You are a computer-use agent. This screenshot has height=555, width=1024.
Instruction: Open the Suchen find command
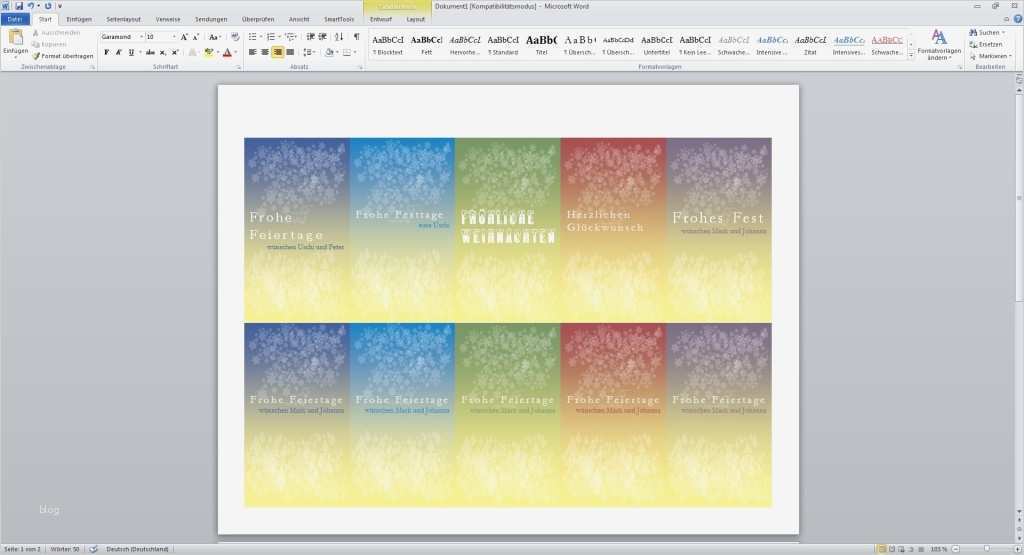point(987,33)
